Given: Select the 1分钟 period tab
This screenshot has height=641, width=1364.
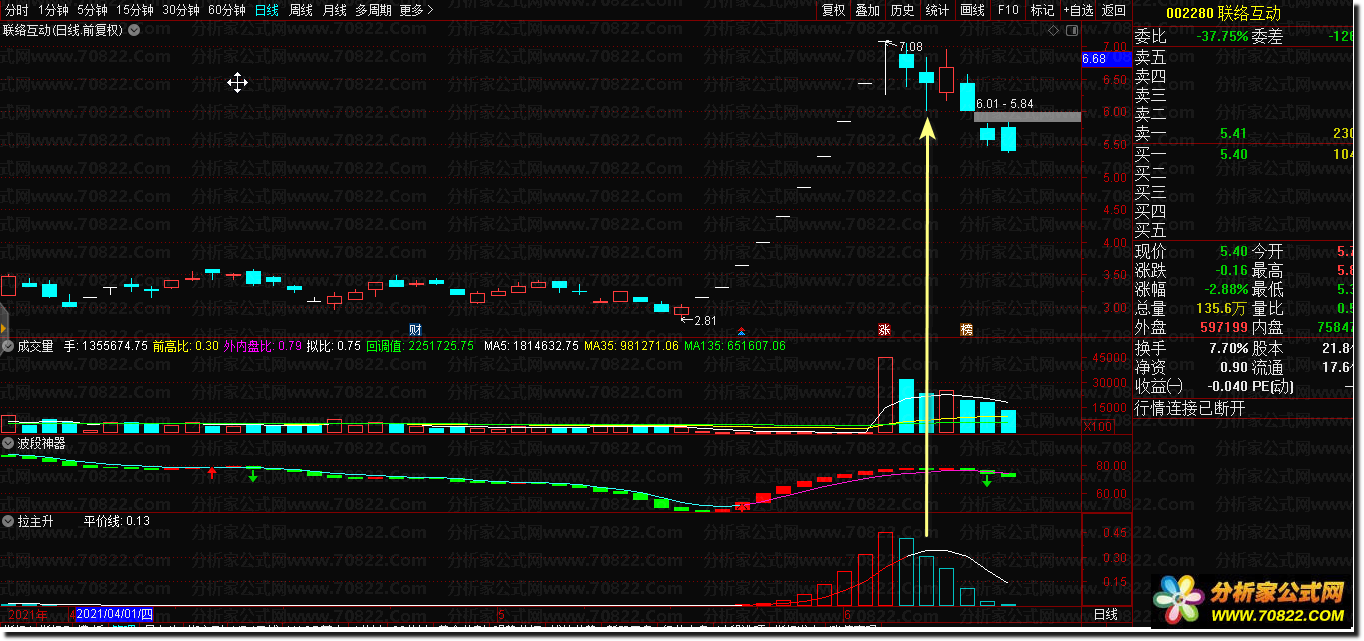Looking at the screenshot, I should coord(53,10).
